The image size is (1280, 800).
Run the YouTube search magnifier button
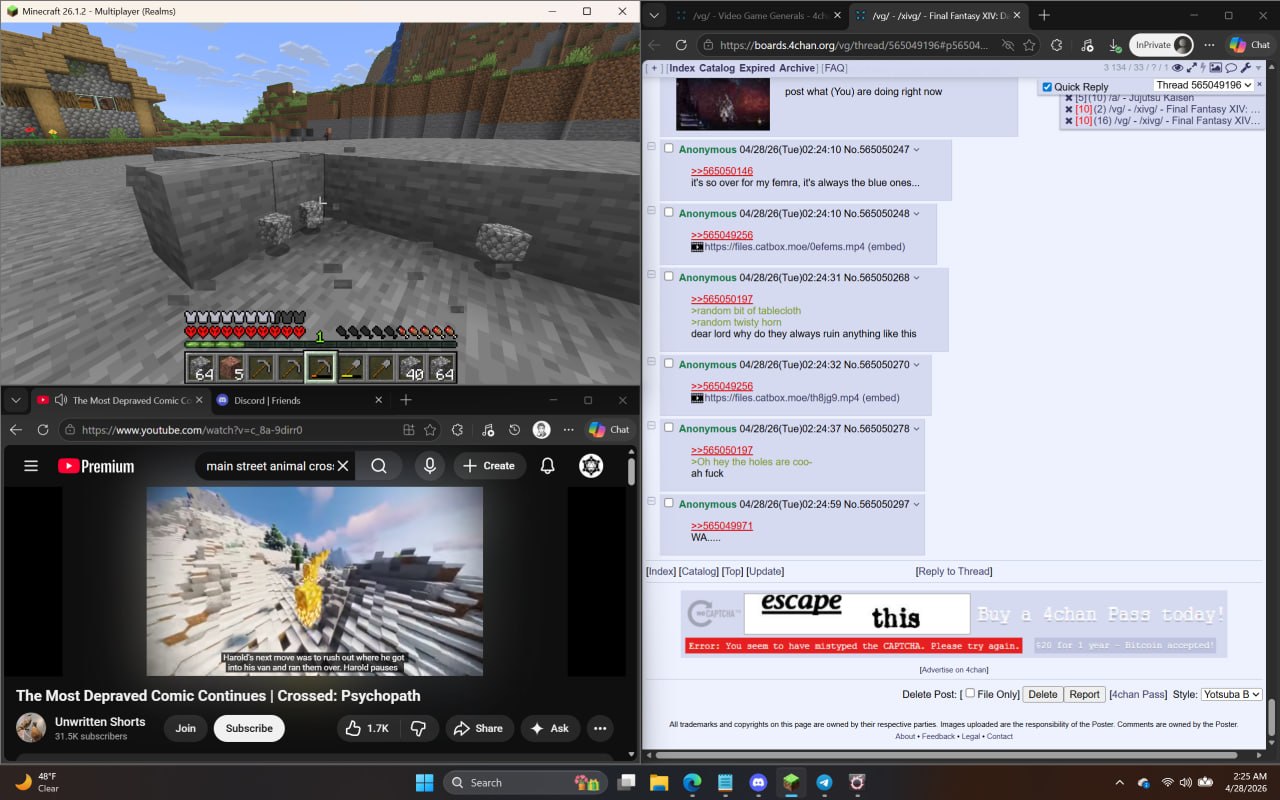pos(379,466)
